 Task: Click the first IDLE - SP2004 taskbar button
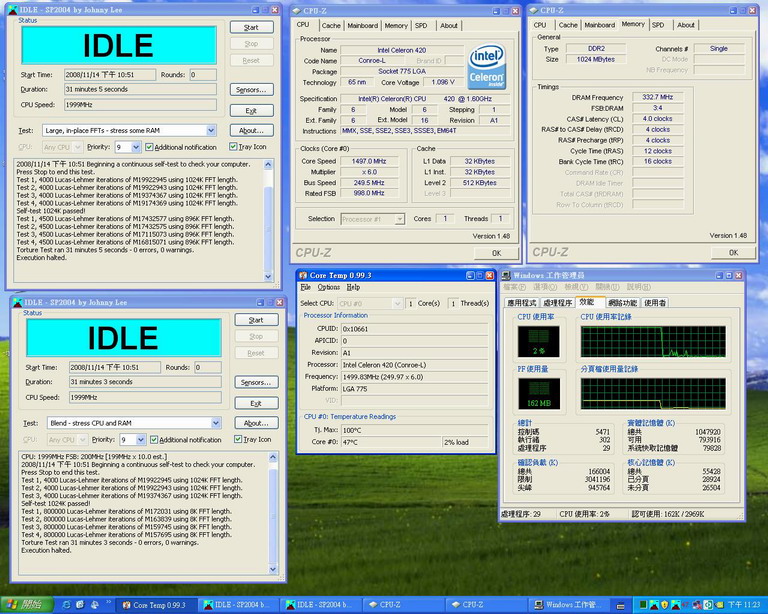click(239, 605)
